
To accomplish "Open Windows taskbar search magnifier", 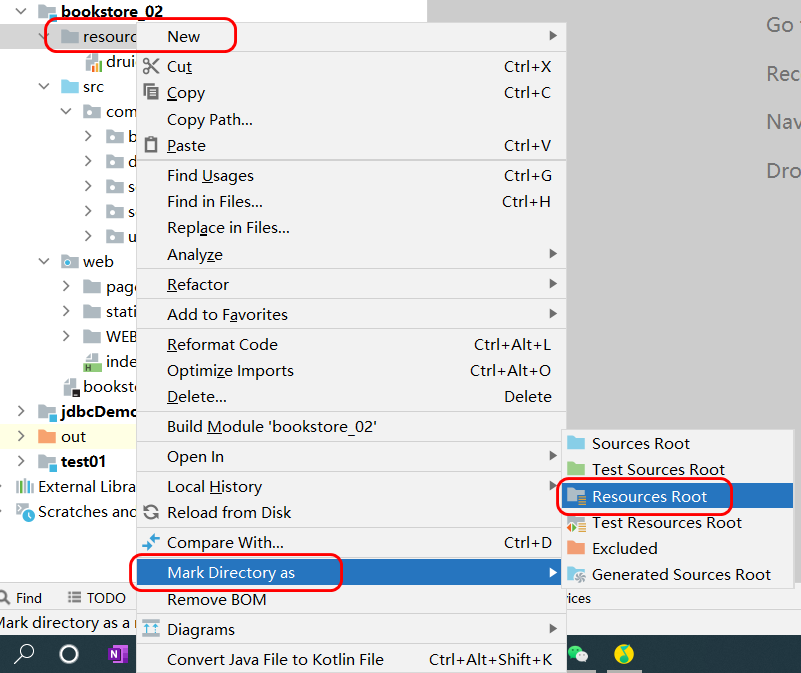I will [x=23, y=654].
